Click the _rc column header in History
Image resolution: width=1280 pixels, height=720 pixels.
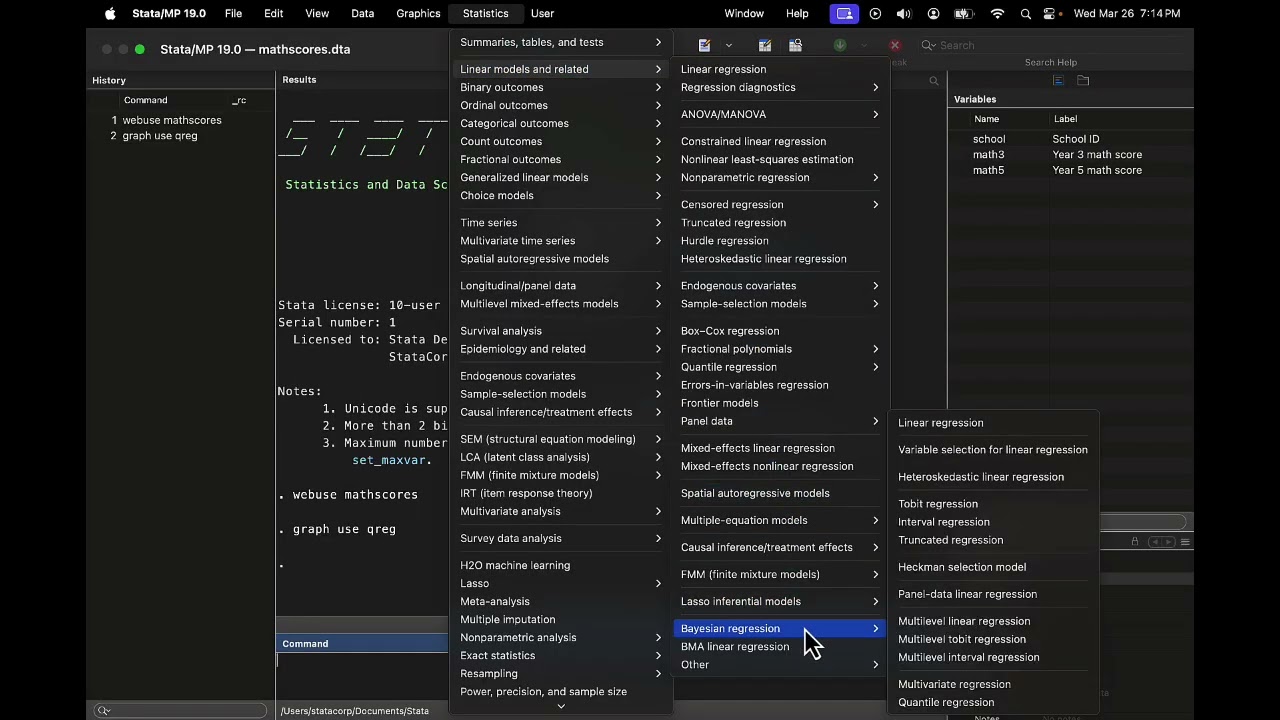tap(239, 100)
